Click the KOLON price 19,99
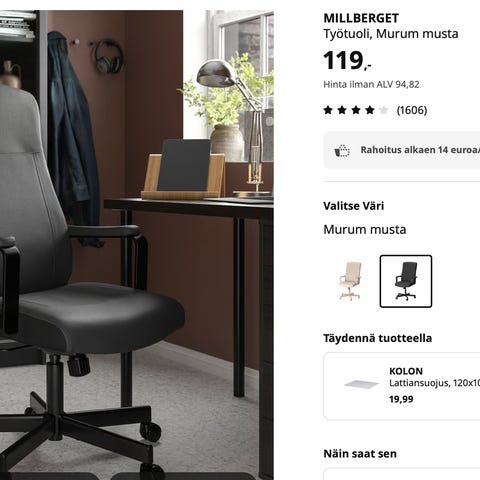Viewport: 480px width, 480px height. (401, 399)
